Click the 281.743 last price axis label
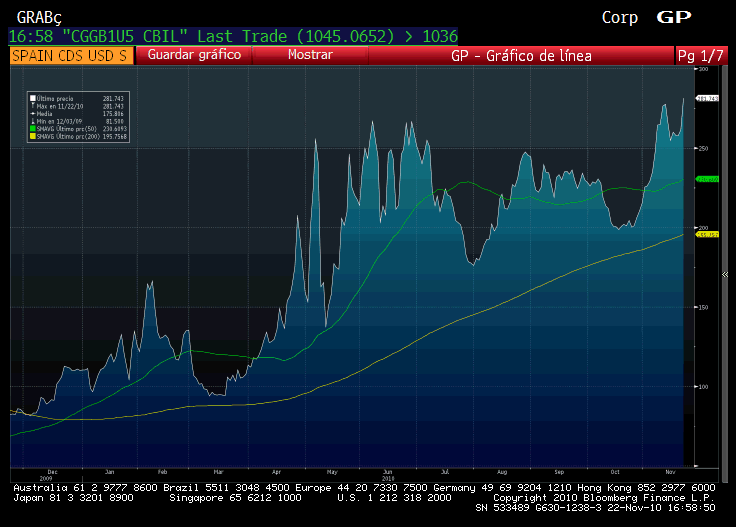The width and height of the screenshot is (736, 527). (707, 99)
